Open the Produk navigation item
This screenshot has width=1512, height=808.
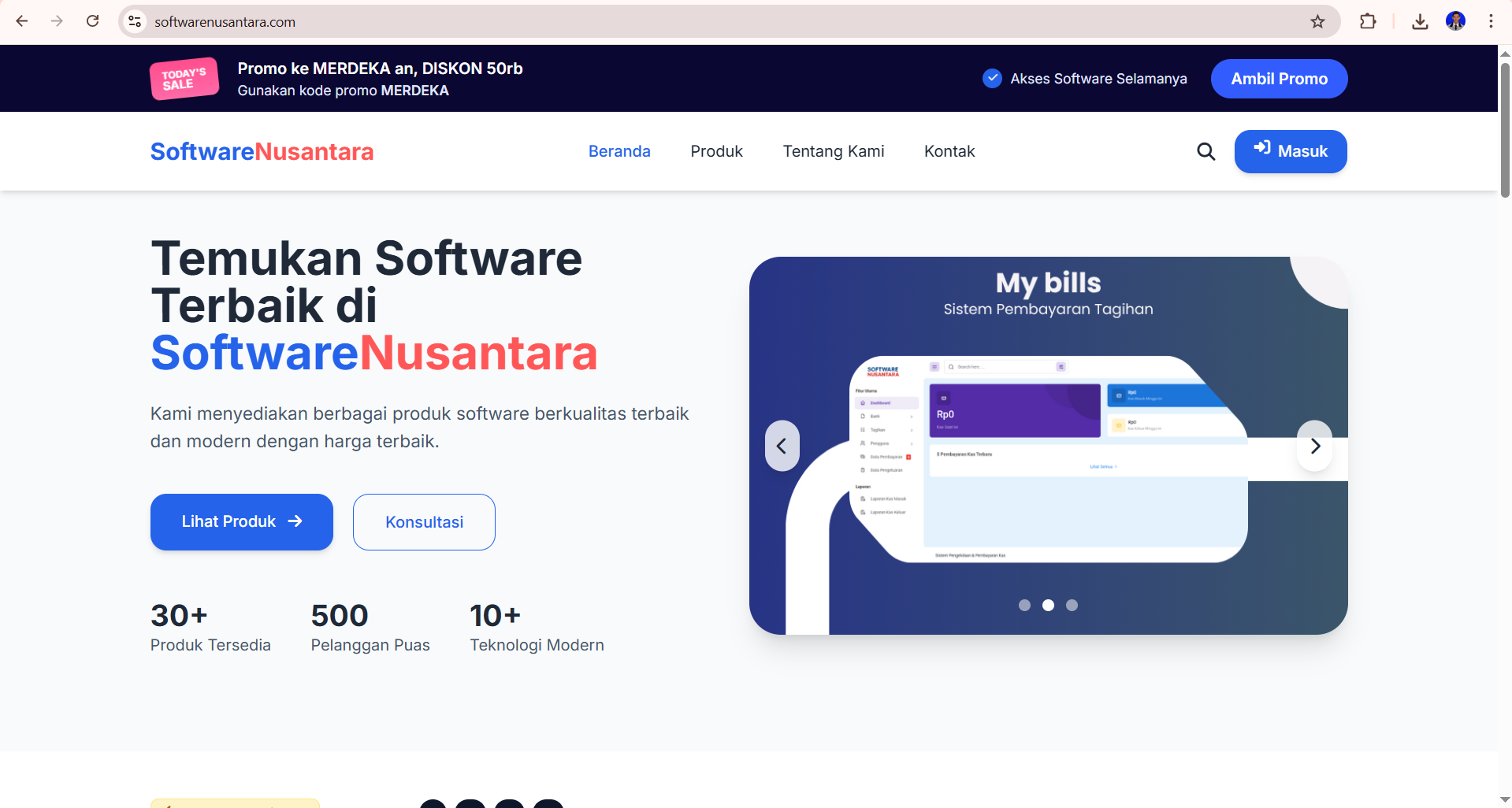pos(716,151)
